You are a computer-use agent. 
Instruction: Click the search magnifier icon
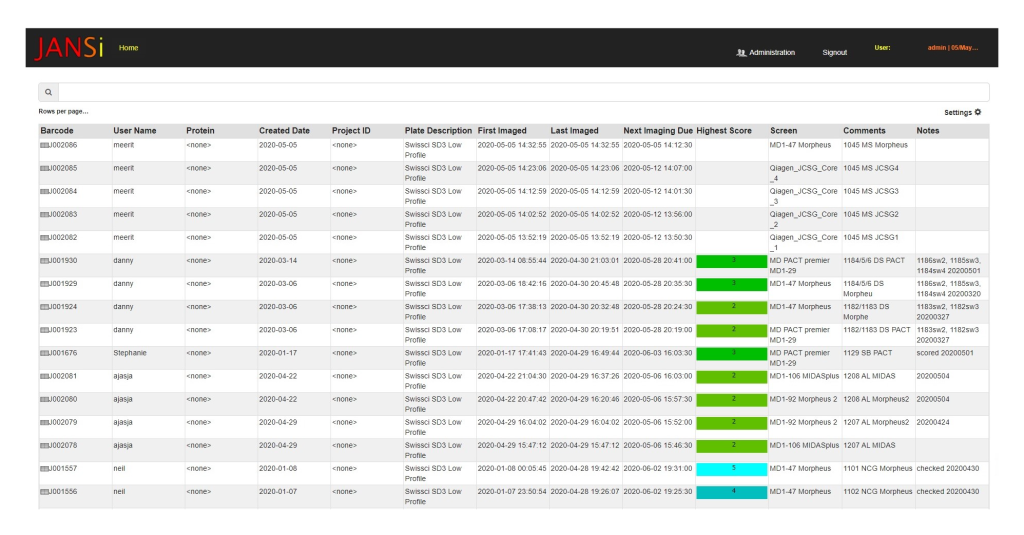pos(48,92)
